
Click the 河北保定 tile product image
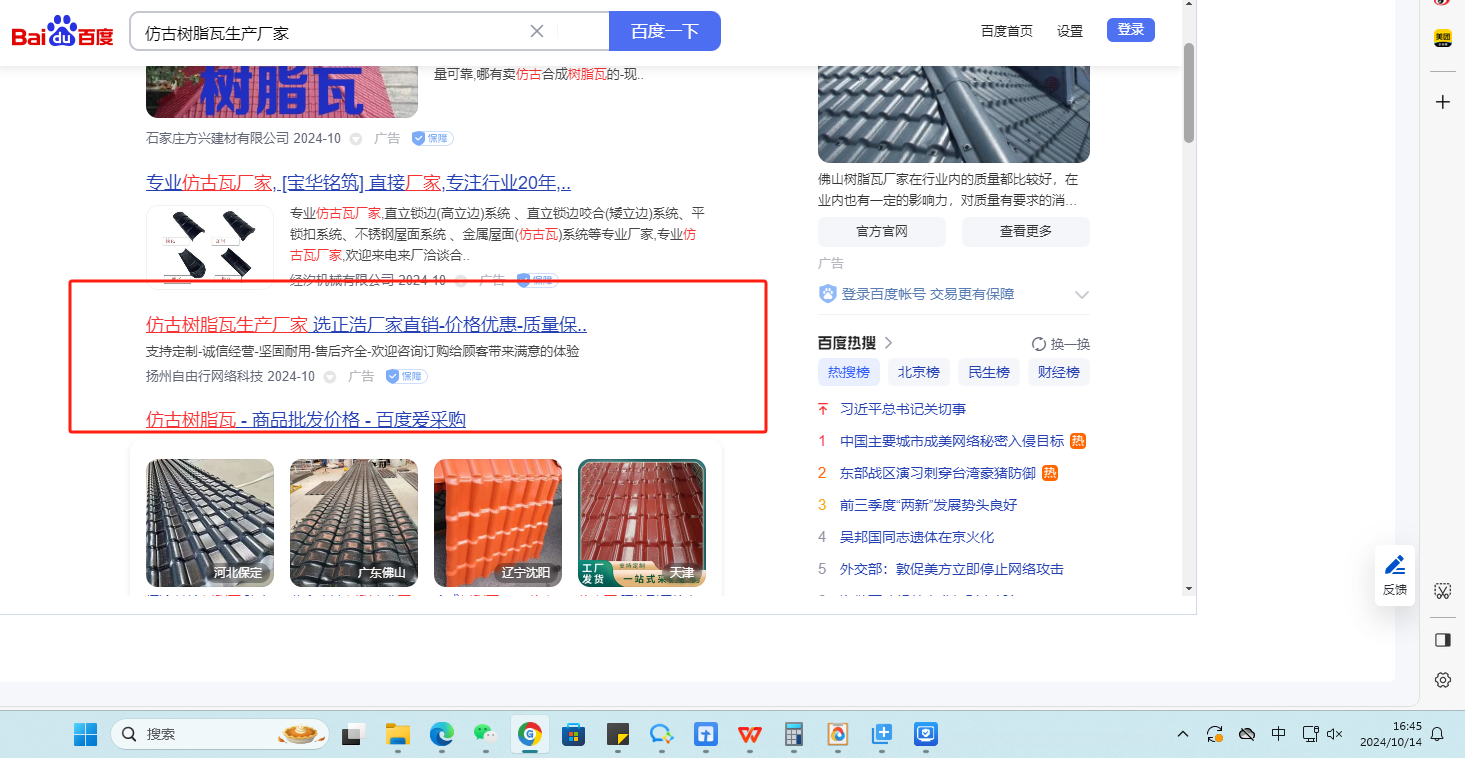click(210, 523)
